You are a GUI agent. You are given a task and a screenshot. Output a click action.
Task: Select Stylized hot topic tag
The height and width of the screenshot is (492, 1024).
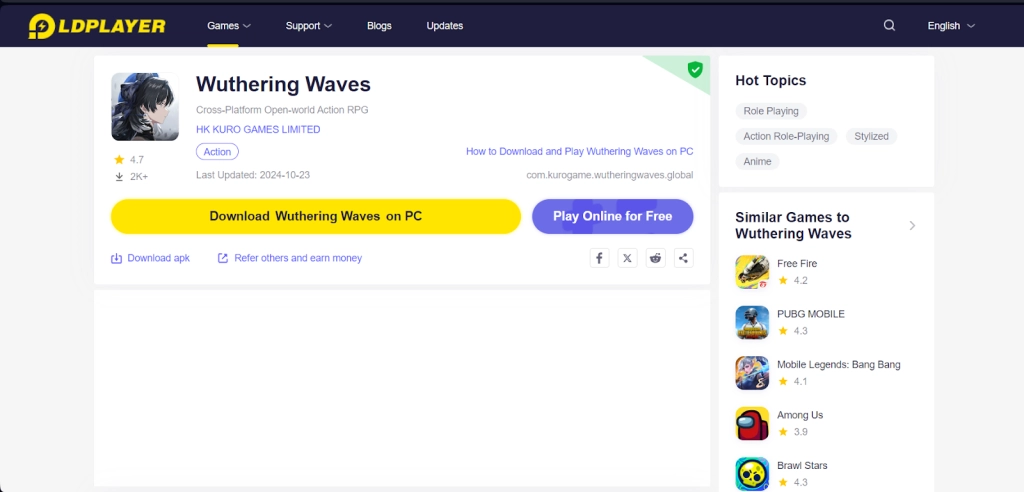[x=871, y=137]
